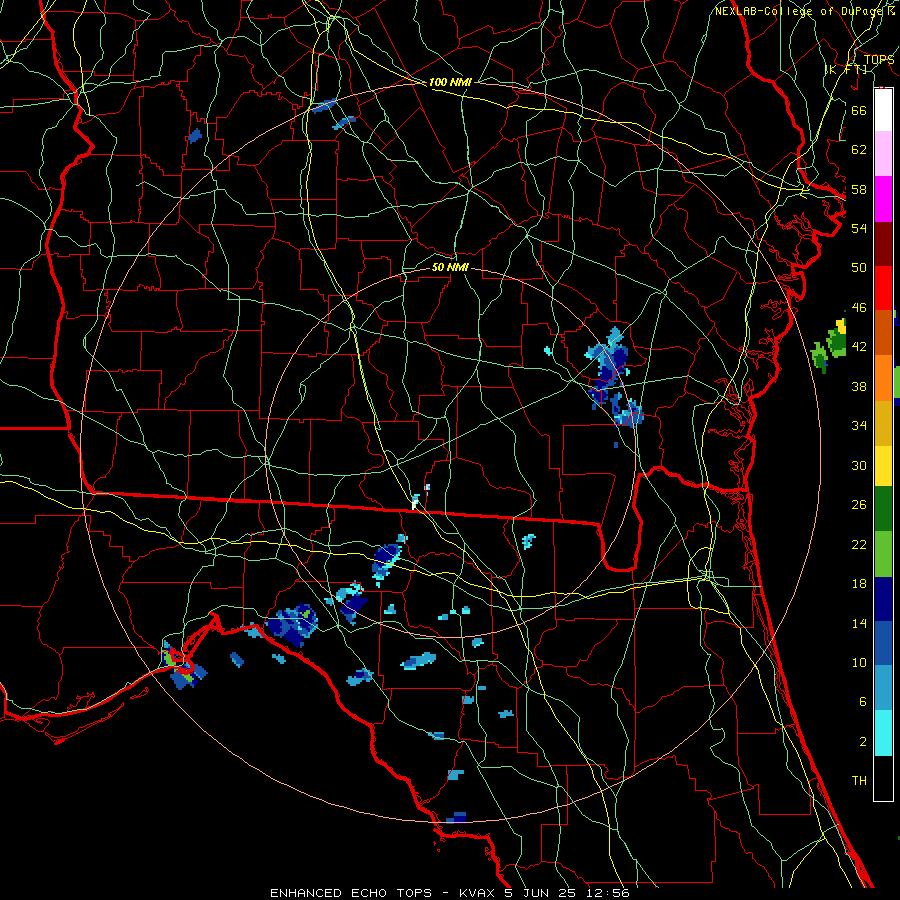This screenshot has height=900, width=900.
Task: Click the "50 NMI" range ring label
Action: [x=450, y=267]
